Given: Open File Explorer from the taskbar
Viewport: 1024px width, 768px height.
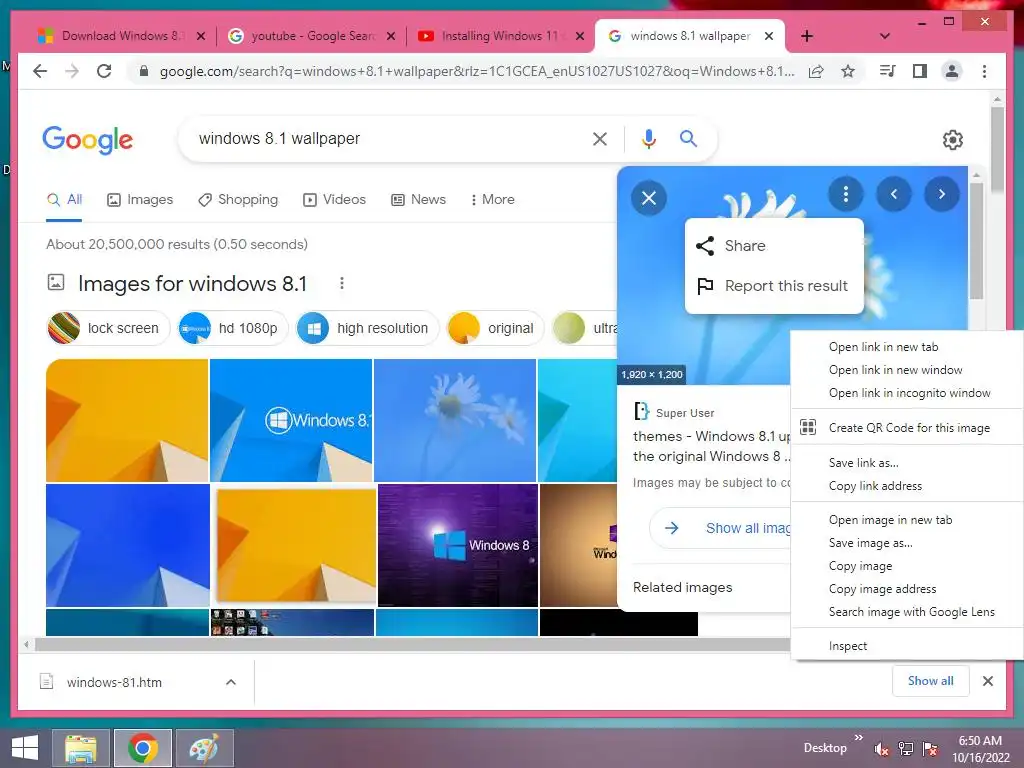Looking at the screenshot, I should coord(81,748).
